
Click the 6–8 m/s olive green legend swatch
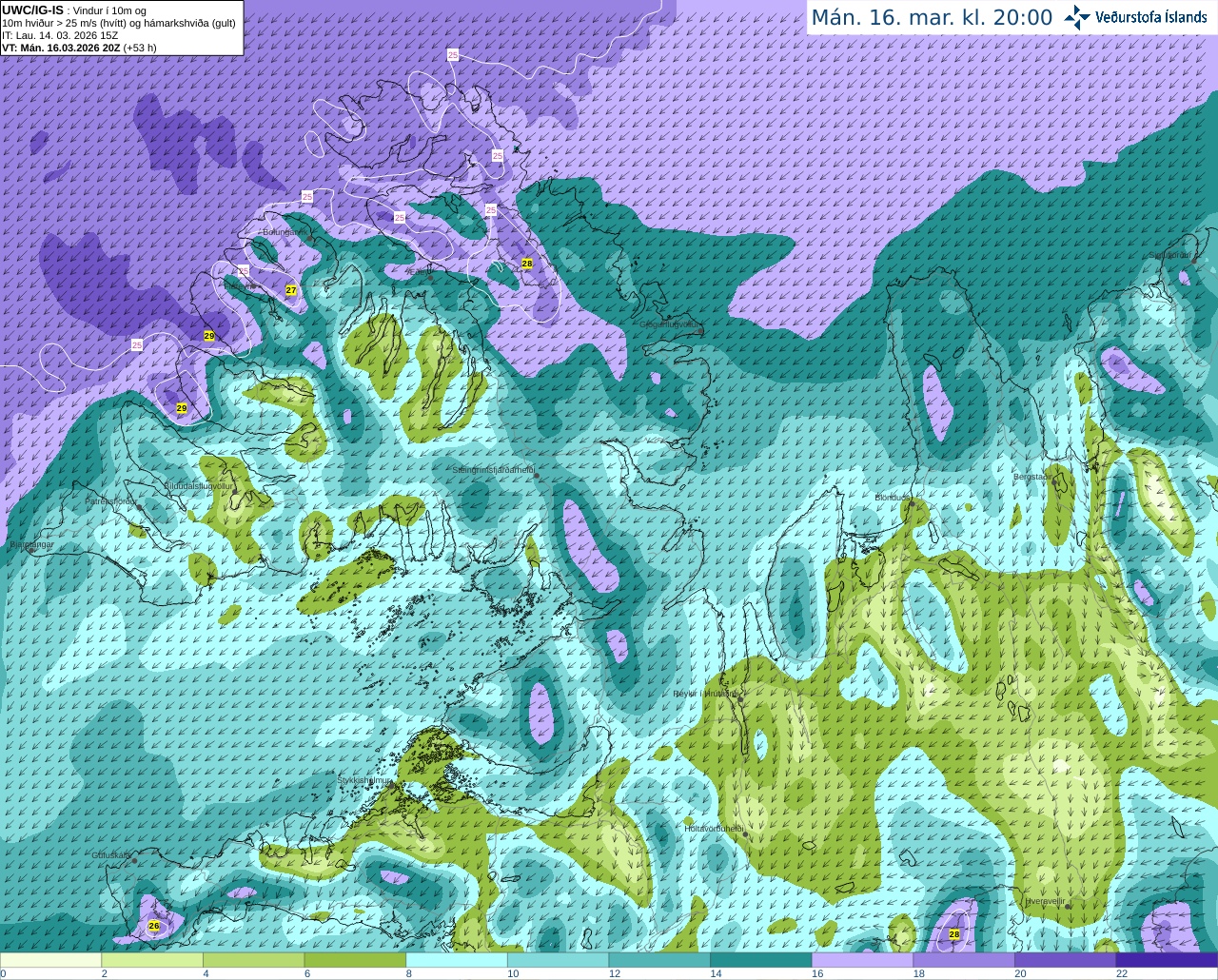[355, 960]
